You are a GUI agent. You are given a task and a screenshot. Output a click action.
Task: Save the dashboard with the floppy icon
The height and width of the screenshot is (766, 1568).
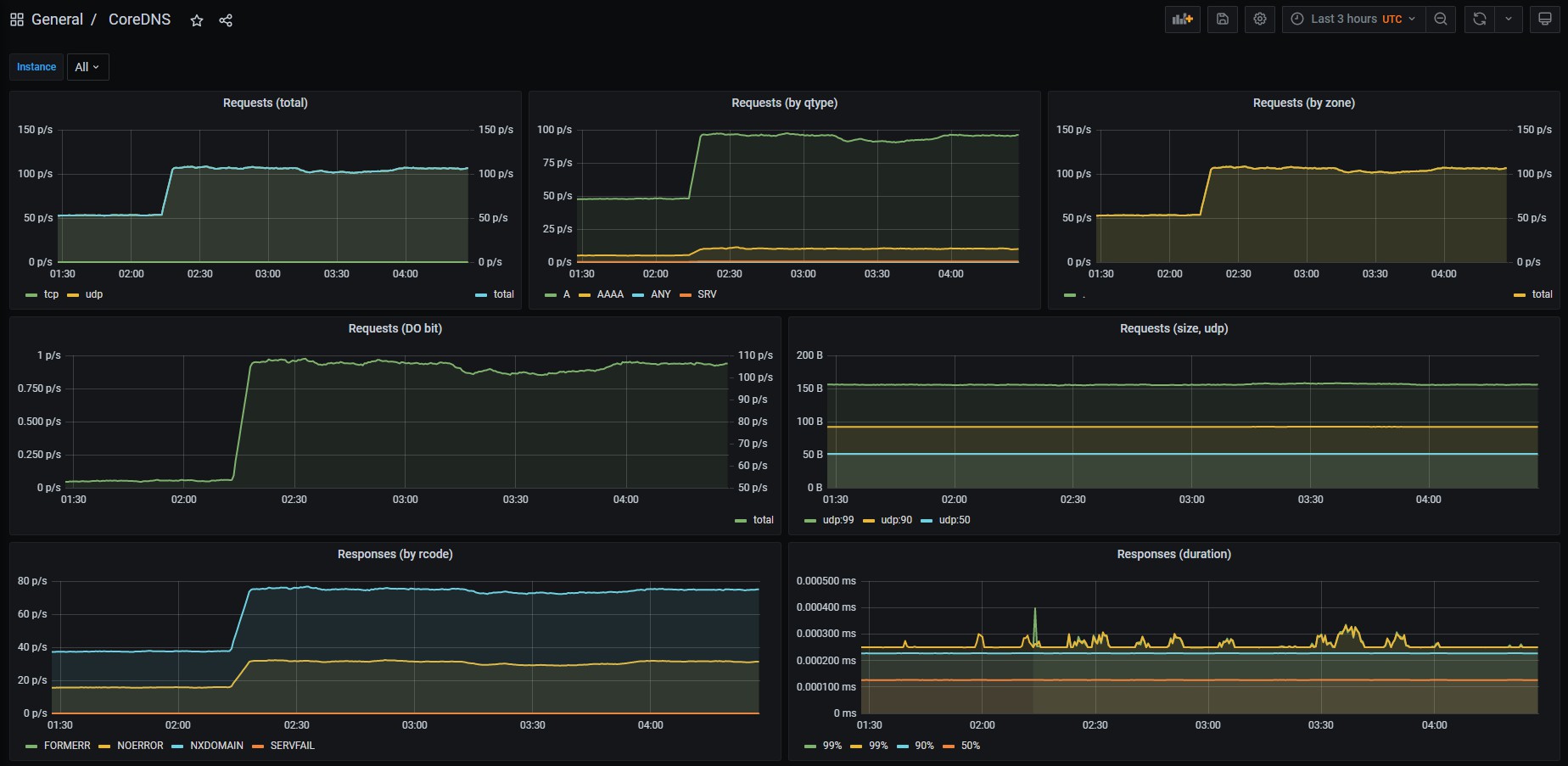(1223, 20)
